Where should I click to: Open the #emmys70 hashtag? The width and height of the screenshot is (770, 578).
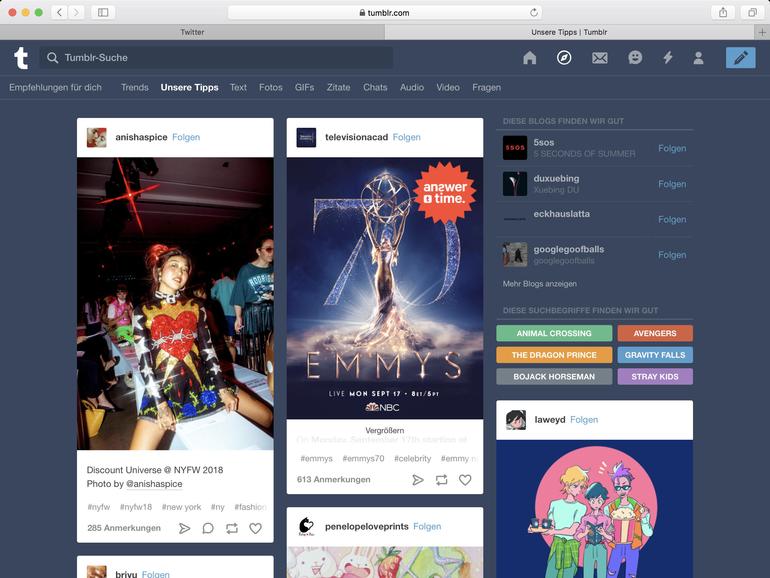click(x=363, y=459)
